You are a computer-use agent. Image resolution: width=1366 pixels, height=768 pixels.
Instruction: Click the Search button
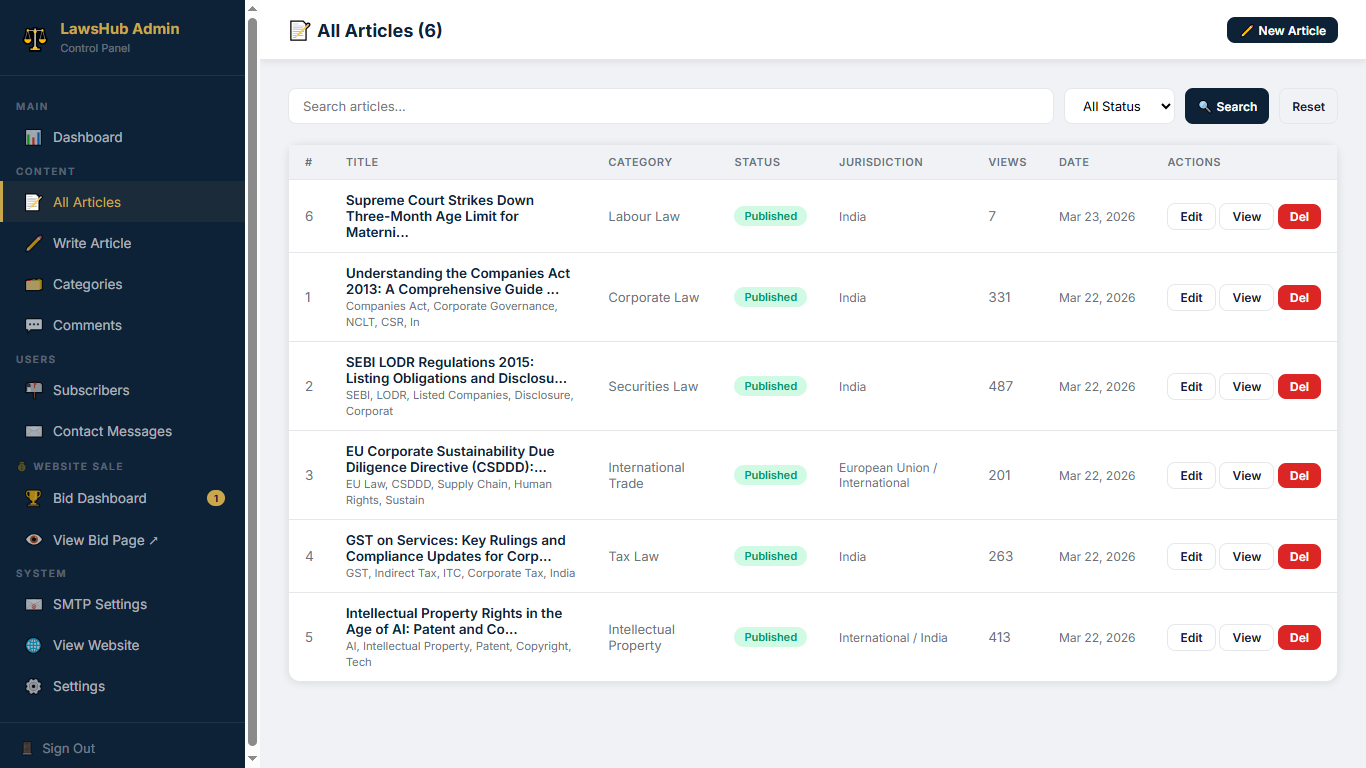(1226, 106)
